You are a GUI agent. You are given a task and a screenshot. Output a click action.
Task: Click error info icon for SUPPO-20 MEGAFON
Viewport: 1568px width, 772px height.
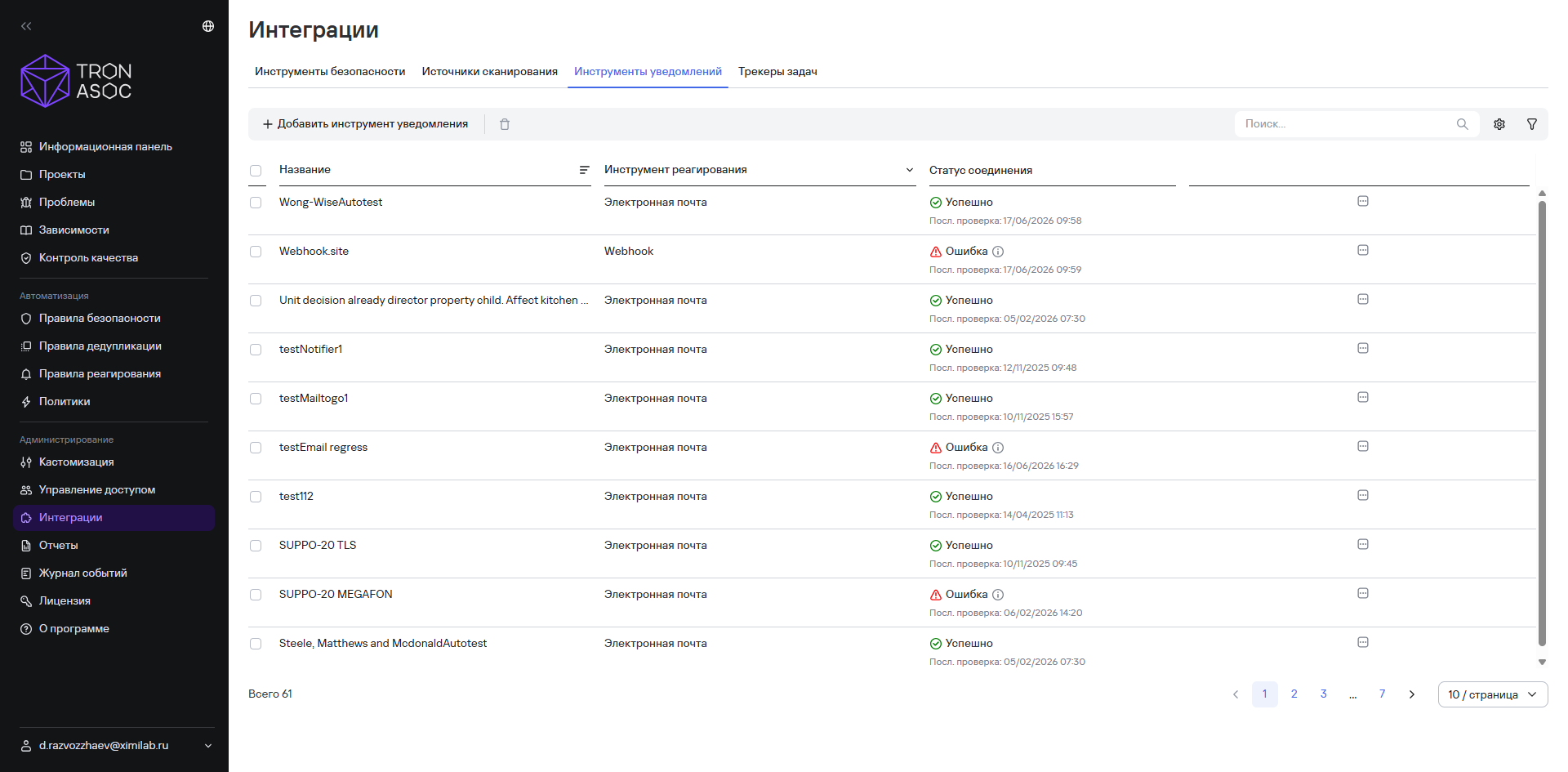point(998,595)
